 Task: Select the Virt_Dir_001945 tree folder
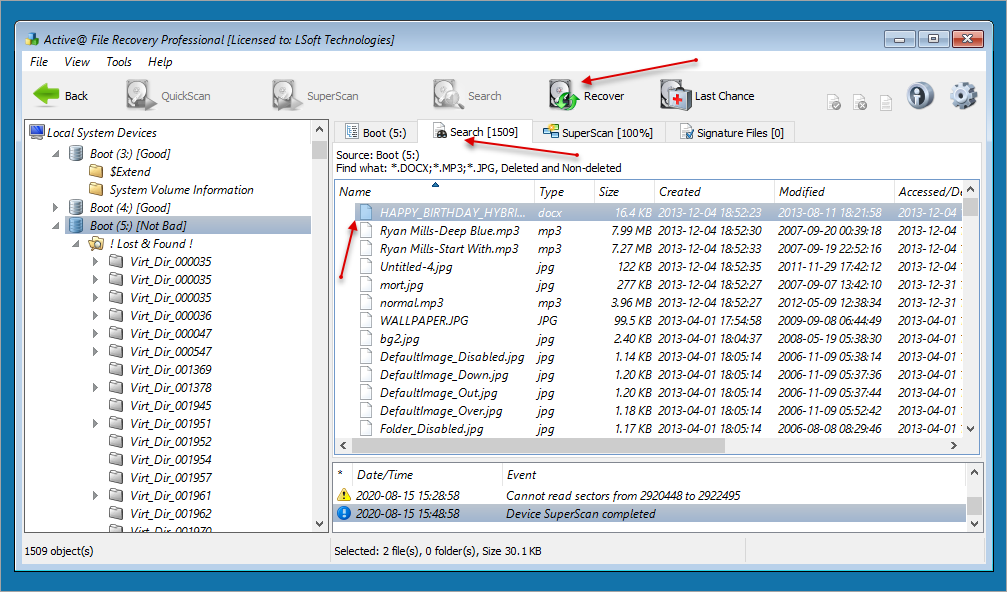171,405
